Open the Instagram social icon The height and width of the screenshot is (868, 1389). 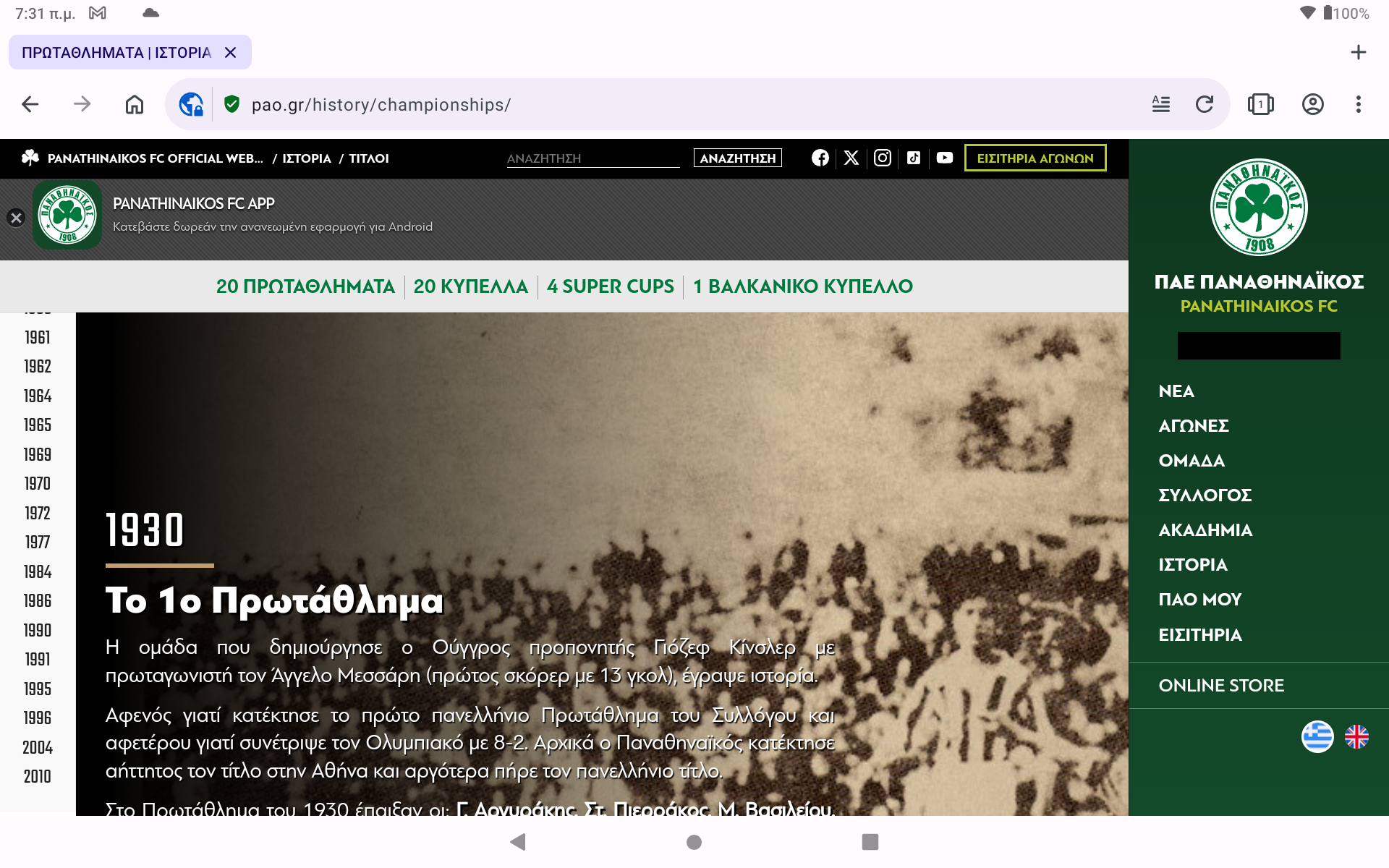pos(882,158)
